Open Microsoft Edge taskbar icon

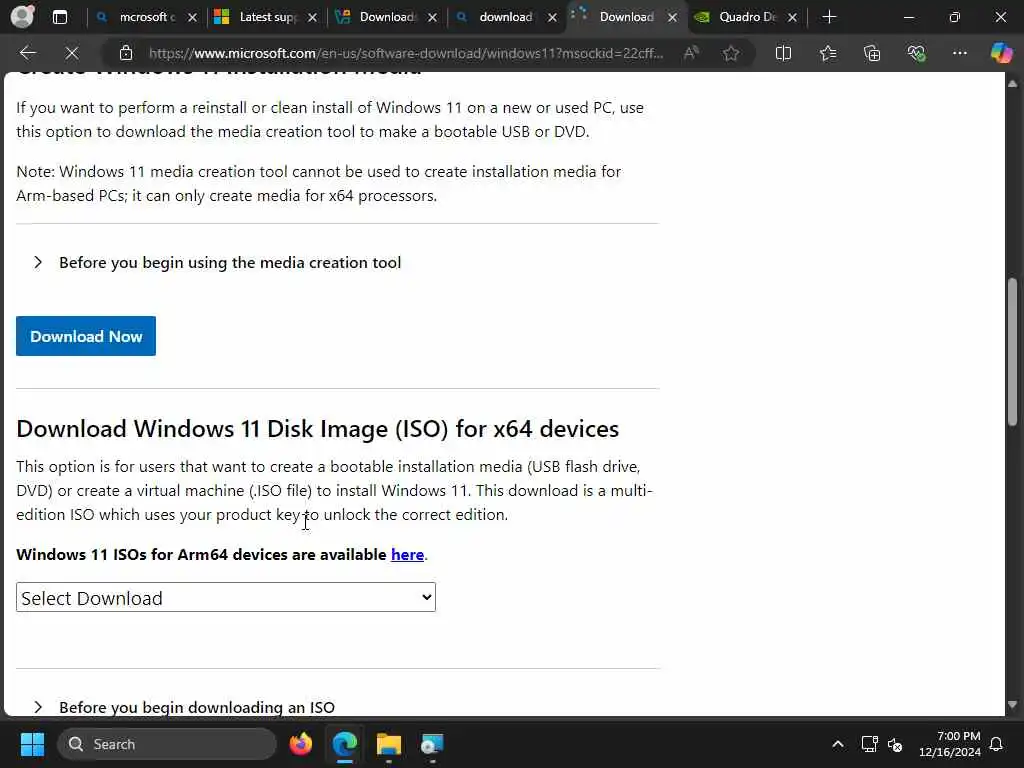tap(345, 744)
